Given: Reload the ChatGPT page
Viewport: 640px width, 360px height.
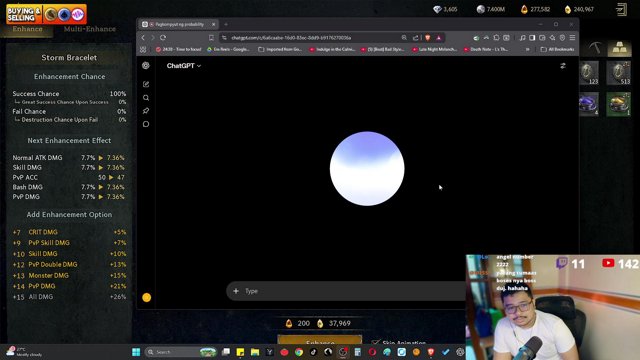Looking at the screenshot, I should click(163, 38).
